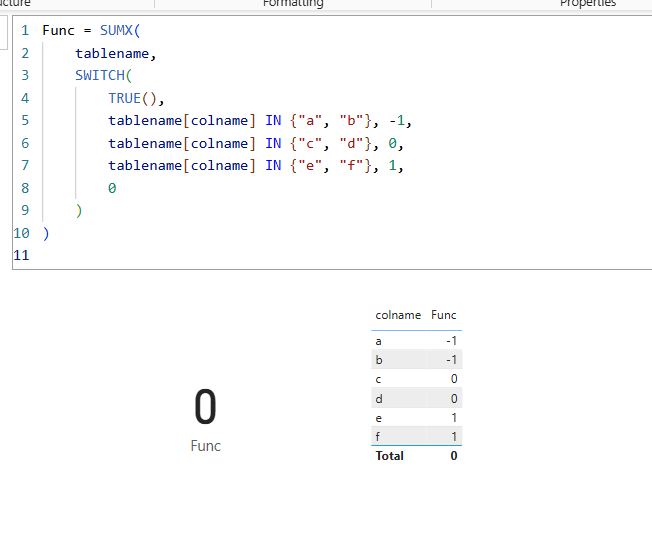The height and width of the screenshot is (559, 652).
Task: Select row e in the table
Action: [x=416, y=418]
